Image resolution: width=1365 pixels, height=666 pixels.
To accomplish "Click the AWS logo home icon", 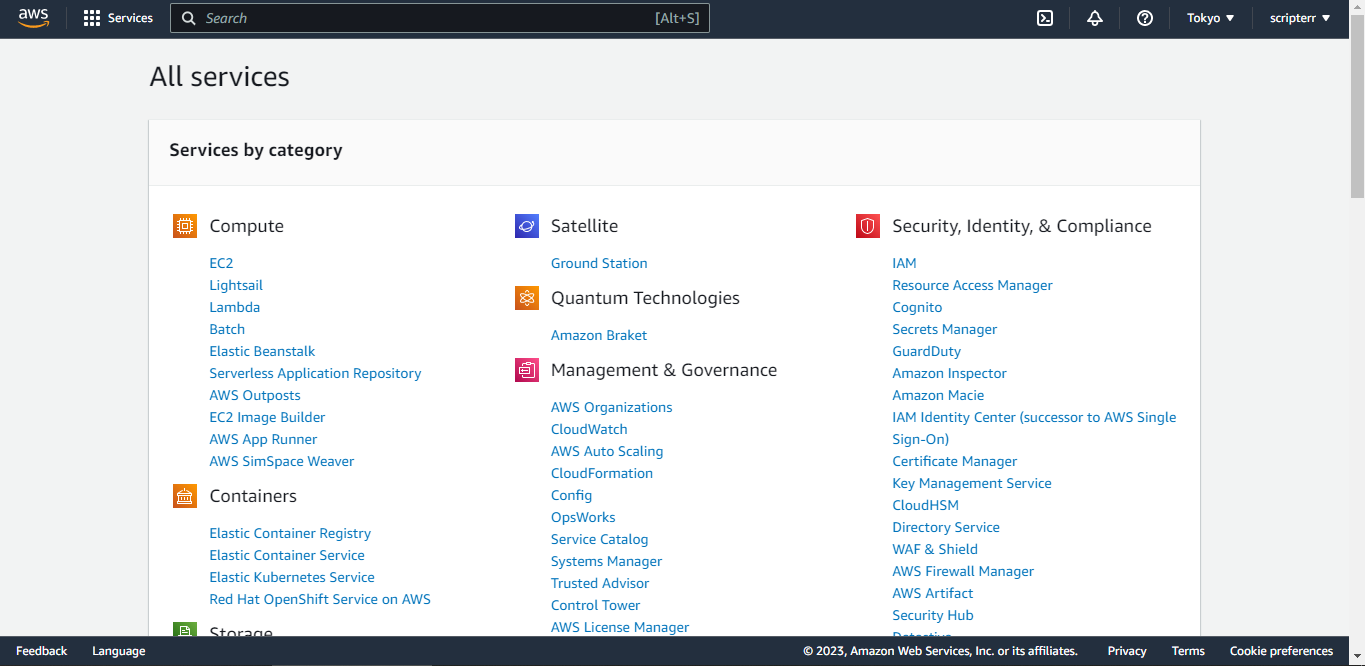I will click(33, 18).
